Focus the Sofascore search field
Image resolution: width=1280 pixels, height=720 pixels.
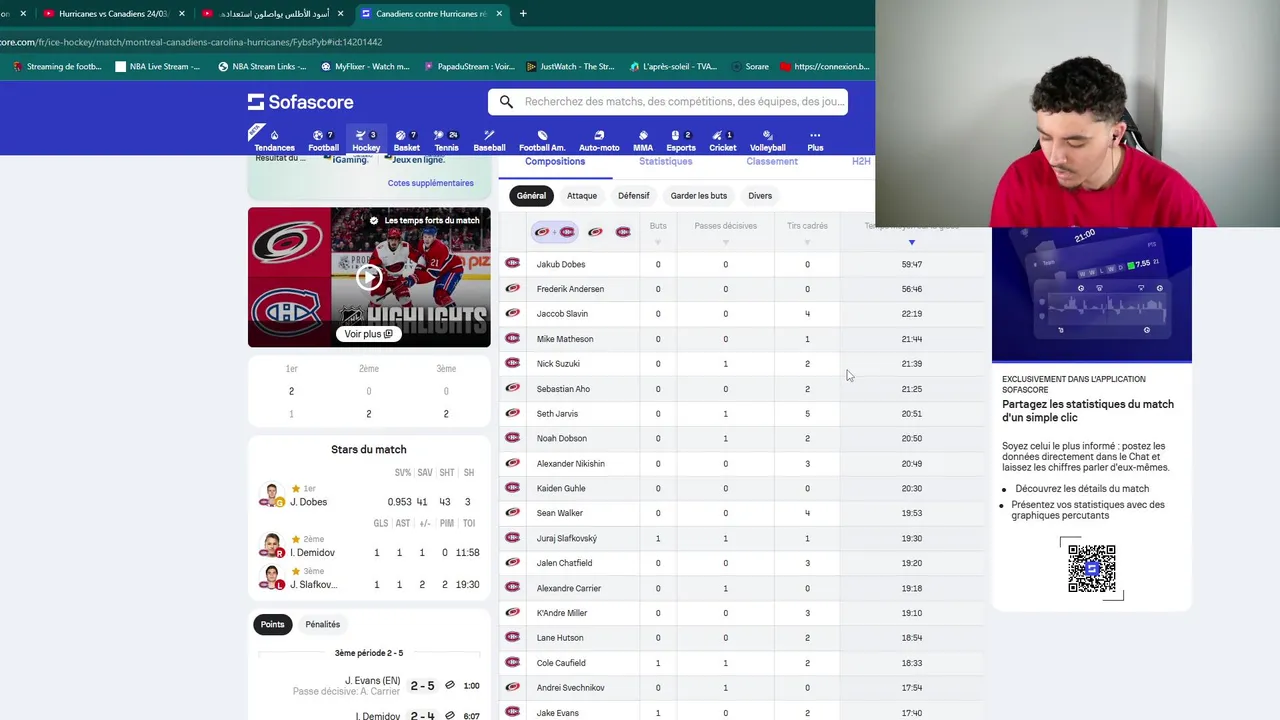click(668, 102)
